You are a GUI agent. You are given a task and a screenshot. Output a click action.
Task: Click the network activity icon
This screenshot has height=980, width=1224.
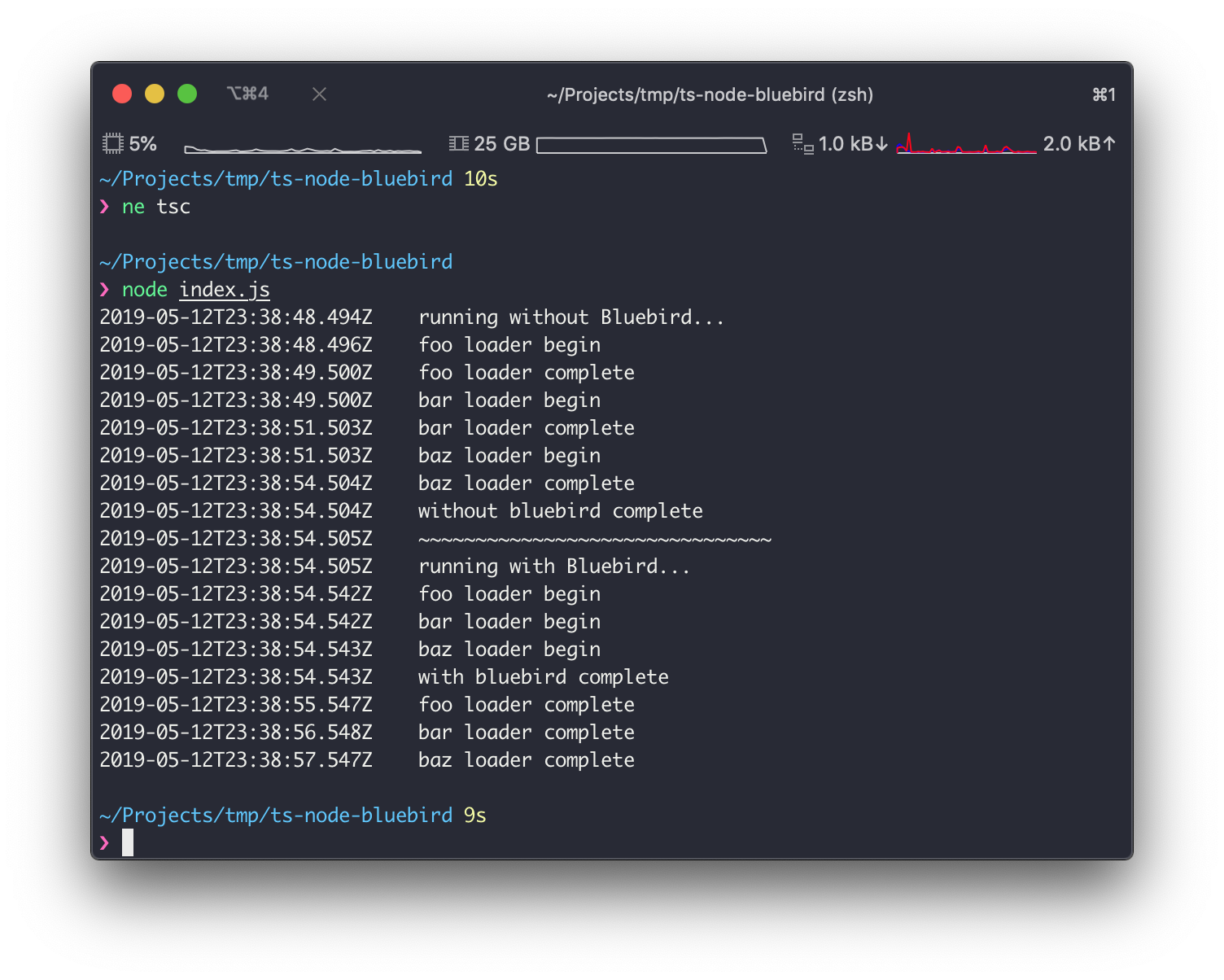tap(803, 144)
